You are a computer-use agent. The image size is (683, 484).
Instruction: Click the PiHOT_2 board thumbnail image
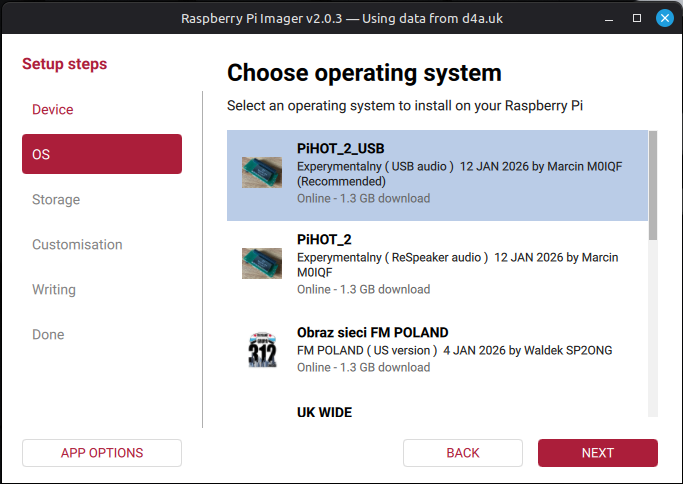(x=262, y=263)
